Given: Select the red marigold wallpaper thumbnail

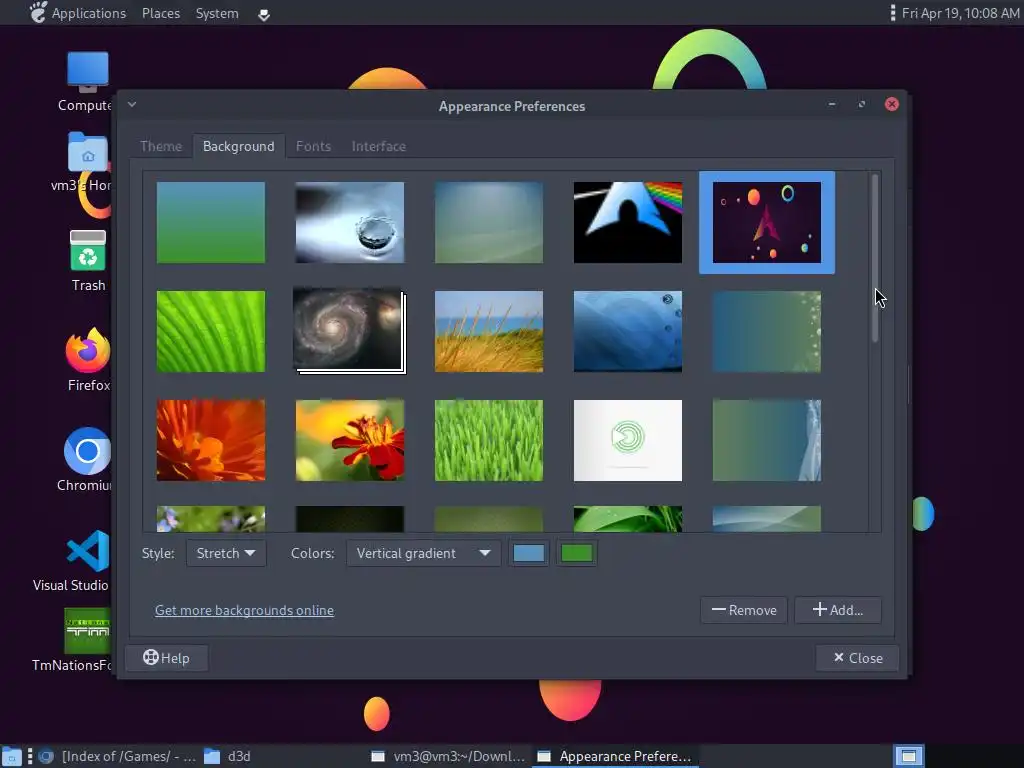Looking at the screenshot, I should [x=350, y=441].
